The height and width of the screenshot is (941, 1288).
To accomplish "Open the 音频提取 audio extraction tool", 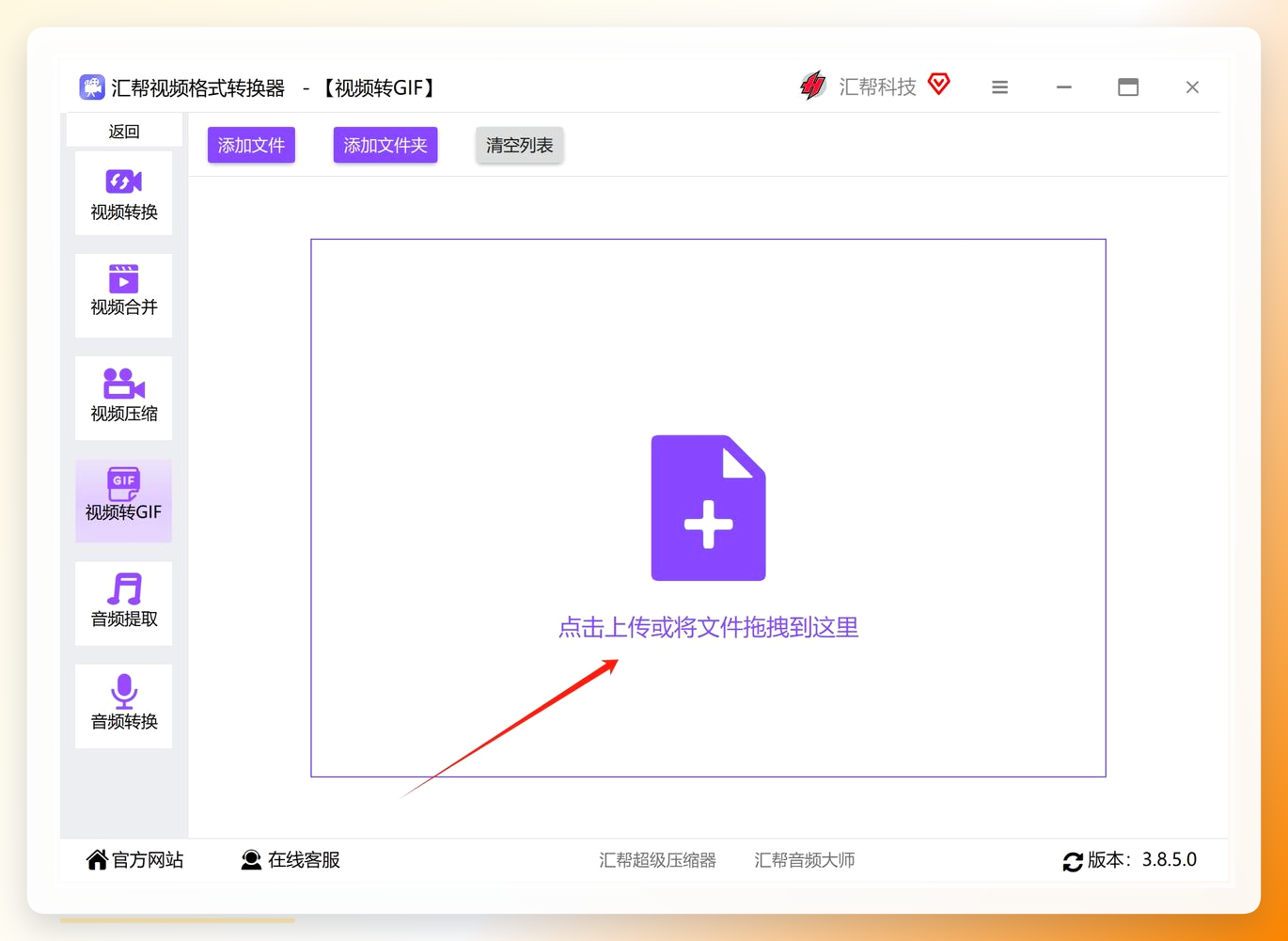I will pos(123,604).
